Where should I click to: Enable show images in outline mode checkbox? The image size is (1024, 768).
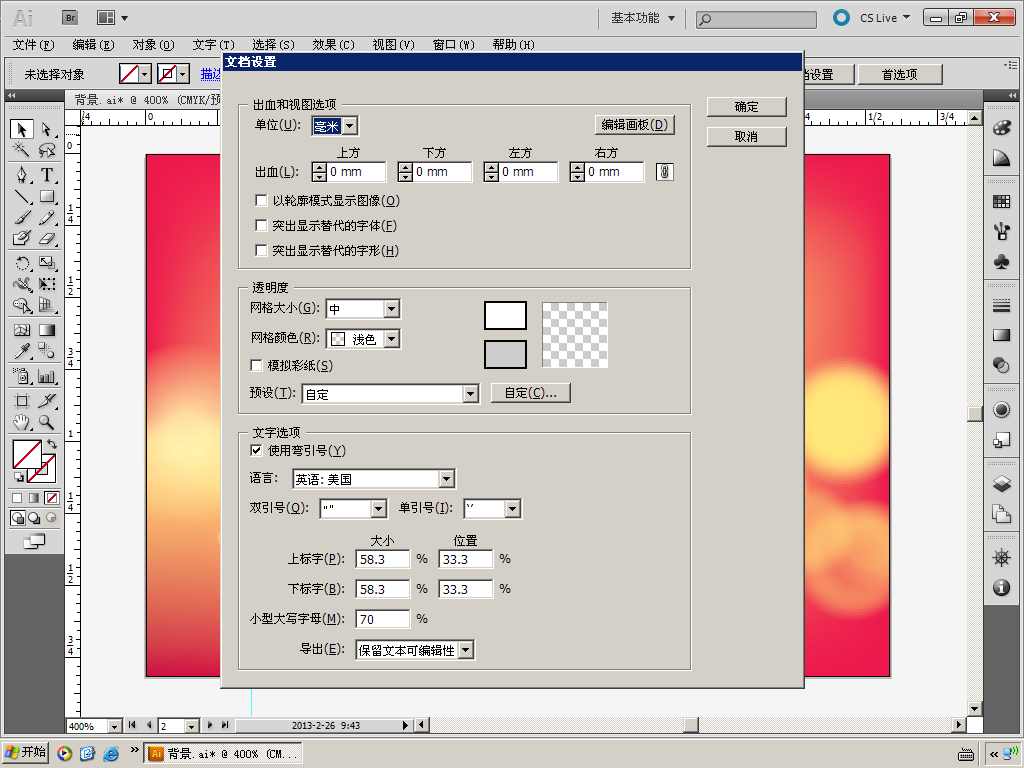[x=261, y=200]
